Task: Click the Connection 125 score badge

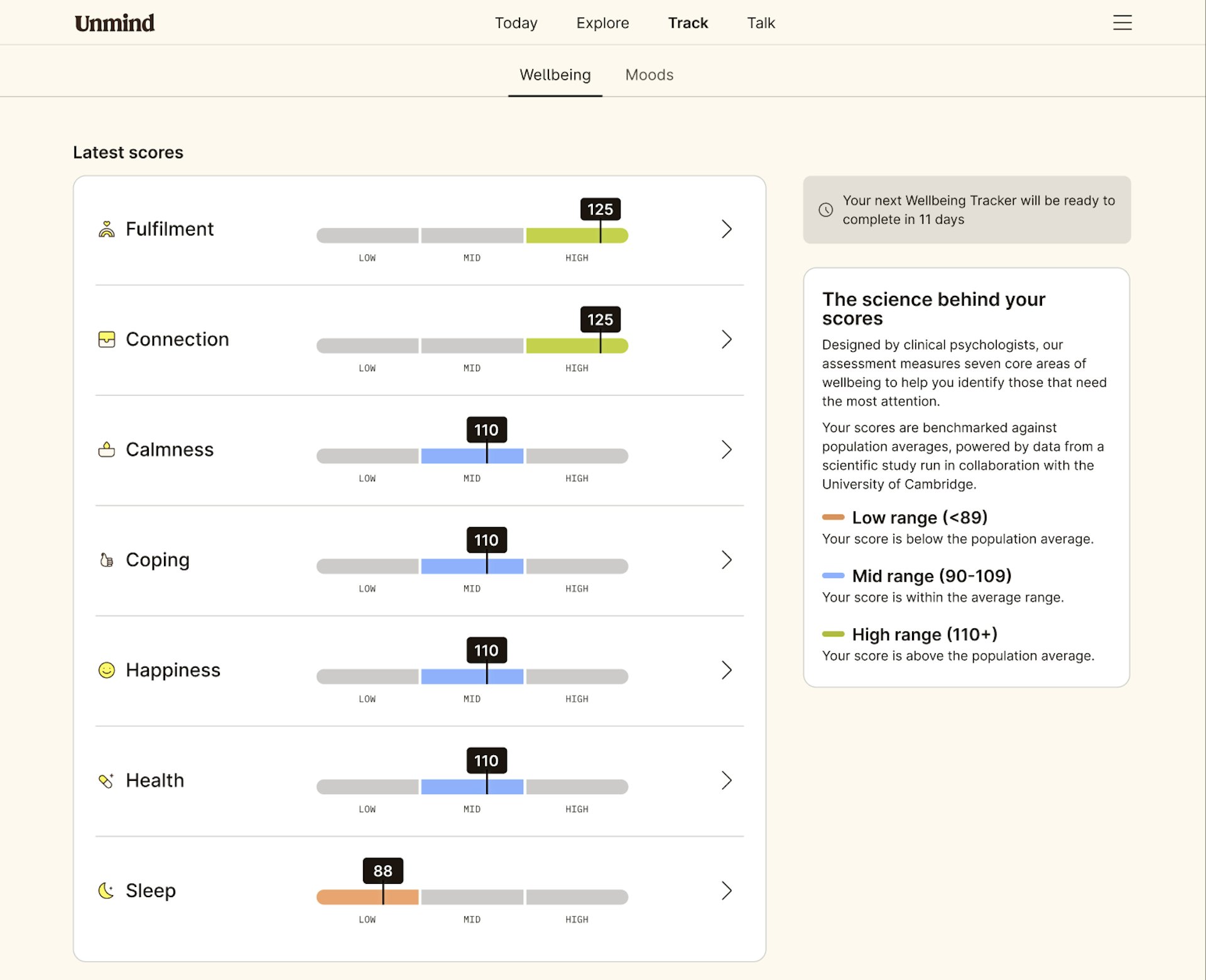Action: pos(600,320)
